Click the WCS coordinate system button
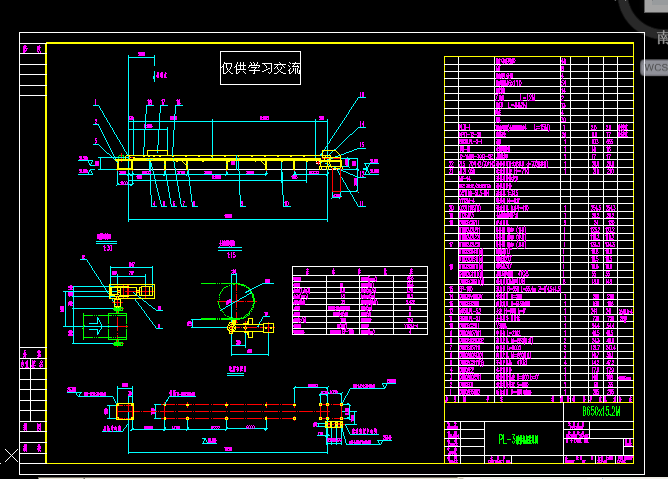The height and width of the screenshot is (479, 668). pos(655,68)
